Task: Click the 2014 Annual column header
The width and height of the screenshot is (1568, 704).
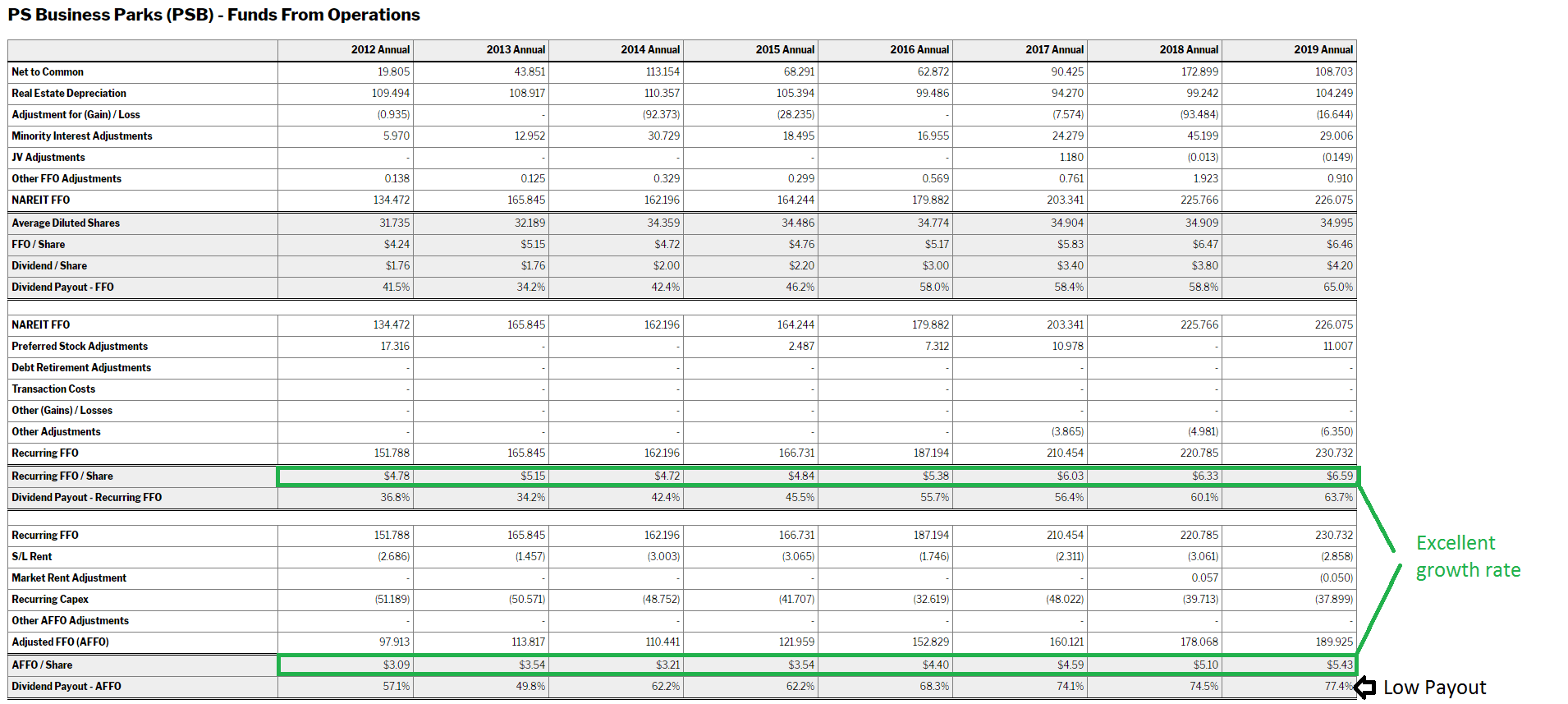Action: (650, 50)
